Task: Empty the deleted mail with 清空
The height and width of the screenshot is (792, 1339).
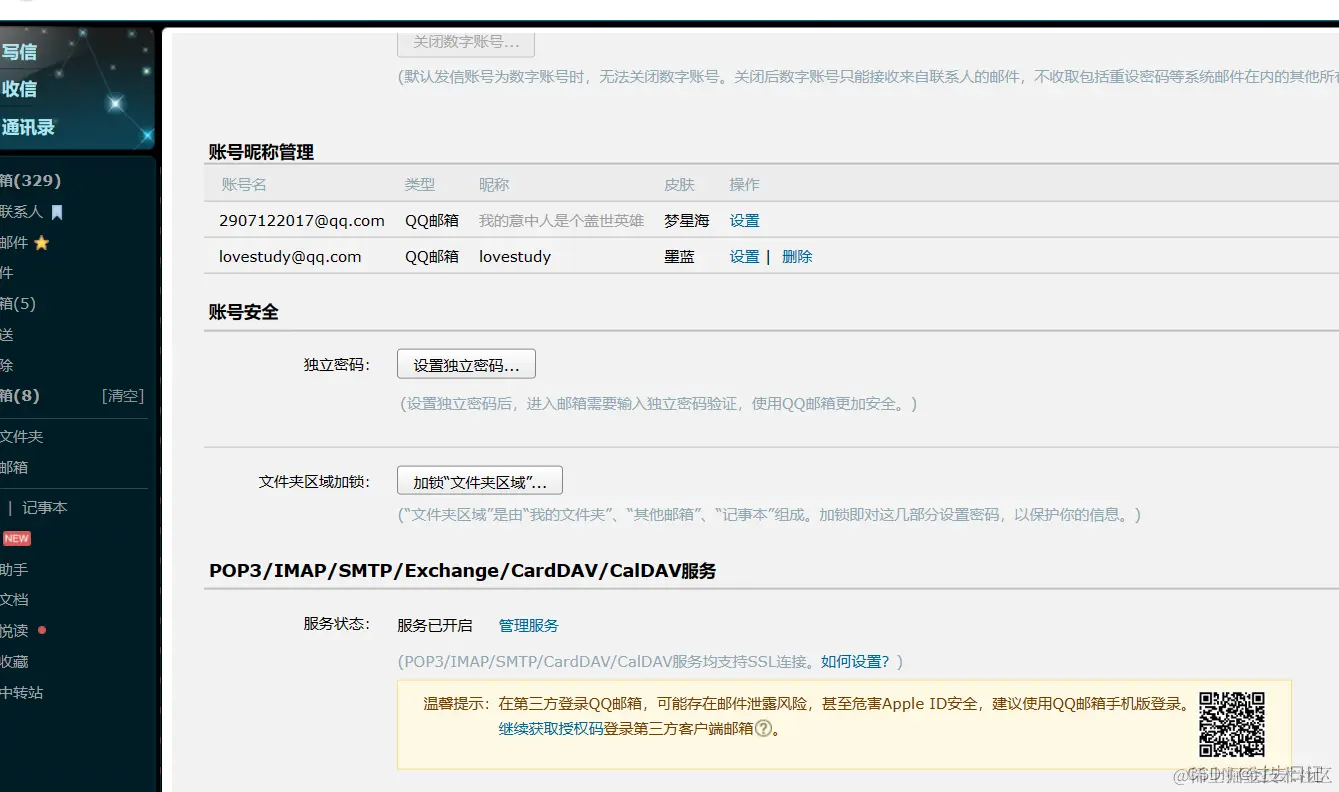Action: point(122,395)
